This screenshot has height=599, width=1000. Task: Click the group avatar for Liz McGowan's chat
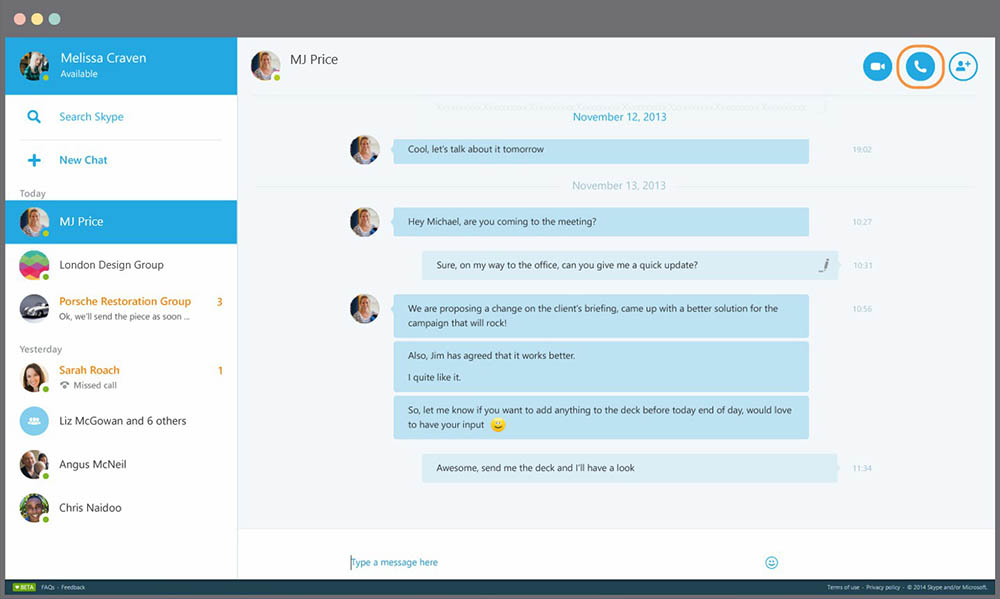click(x=33, y=421)
